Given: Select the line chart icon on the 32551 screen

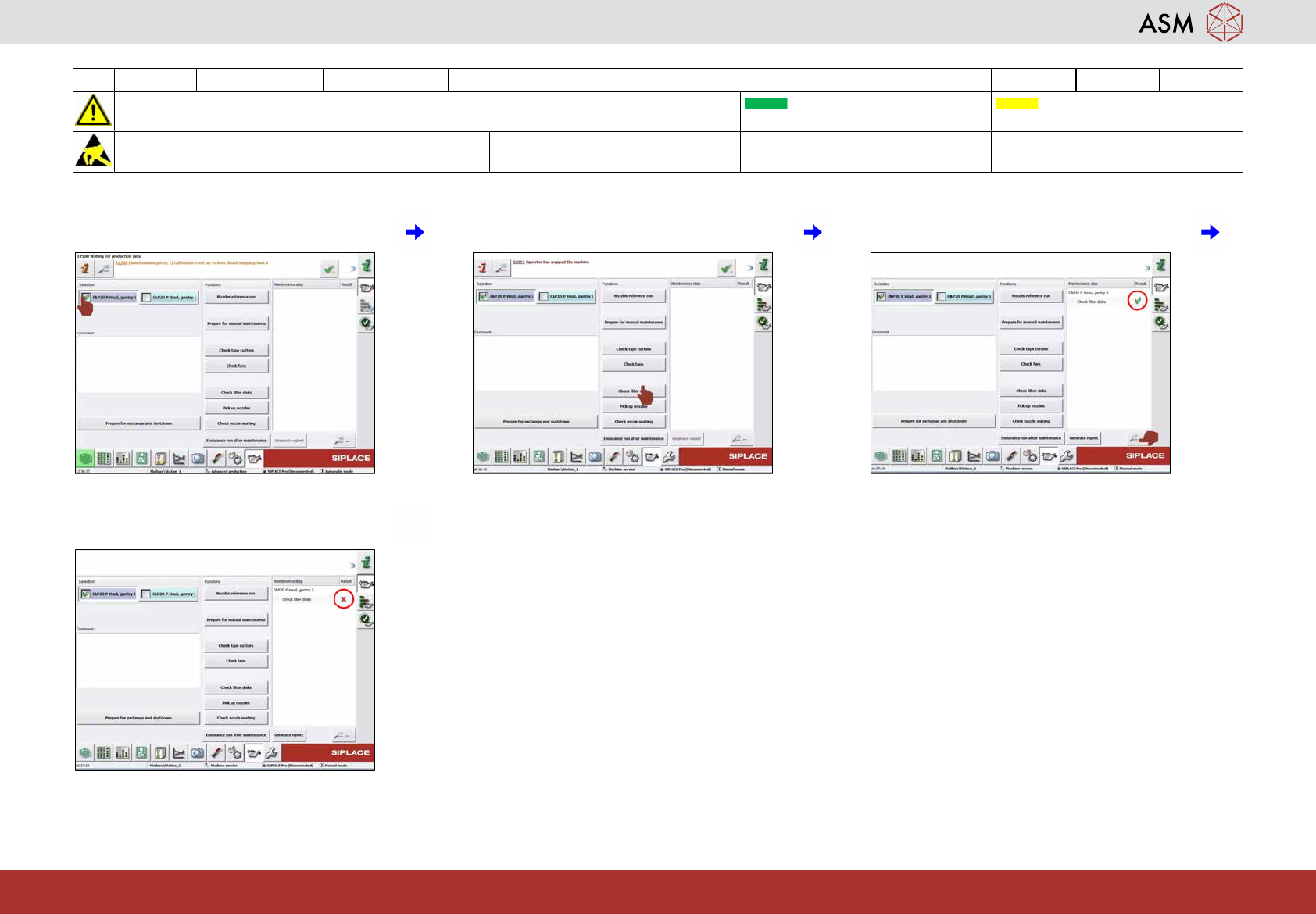Looking at the screenshot, I should (576, 457).
